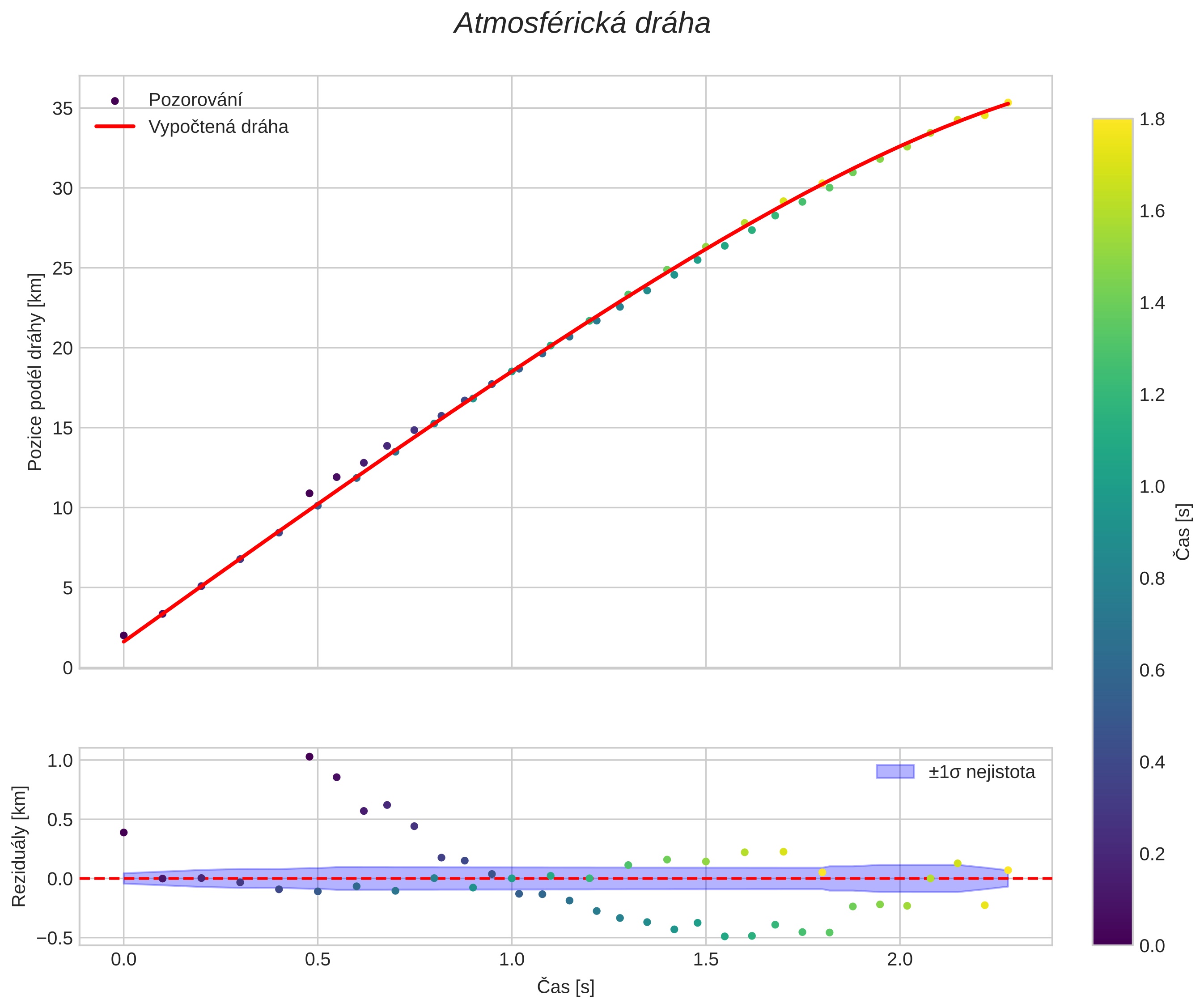Click the 'Reziduály [km]' y-axis label
The width and height of the screenshot is (1204, 1008).
point(20,846)
